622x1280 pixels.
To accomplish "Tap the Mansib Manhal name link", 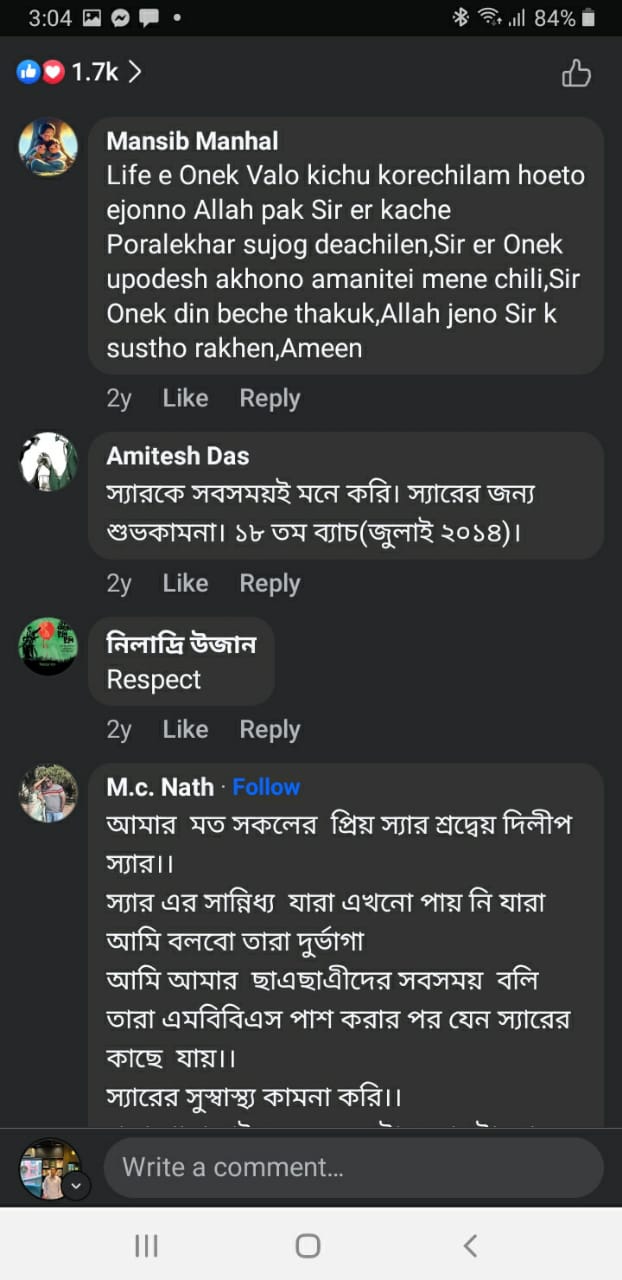I will (192, 141).
